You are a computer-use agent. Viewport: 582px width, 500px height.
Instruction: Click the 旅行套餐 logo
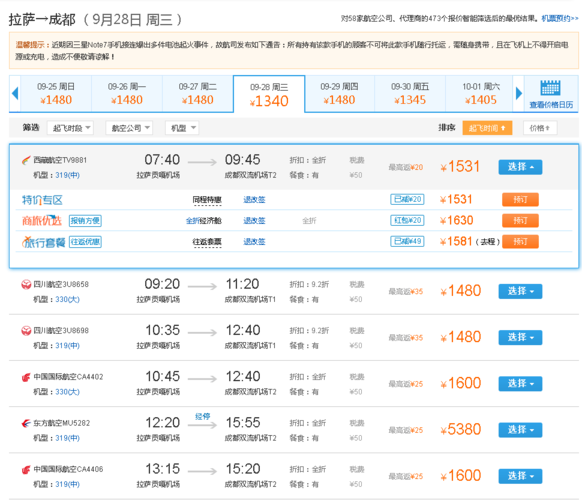(x=43, y=242)
